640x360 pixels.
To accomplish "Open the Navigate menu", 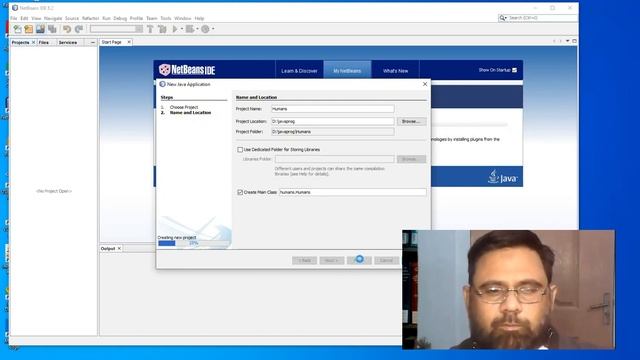I will click(x=53, y=18).
